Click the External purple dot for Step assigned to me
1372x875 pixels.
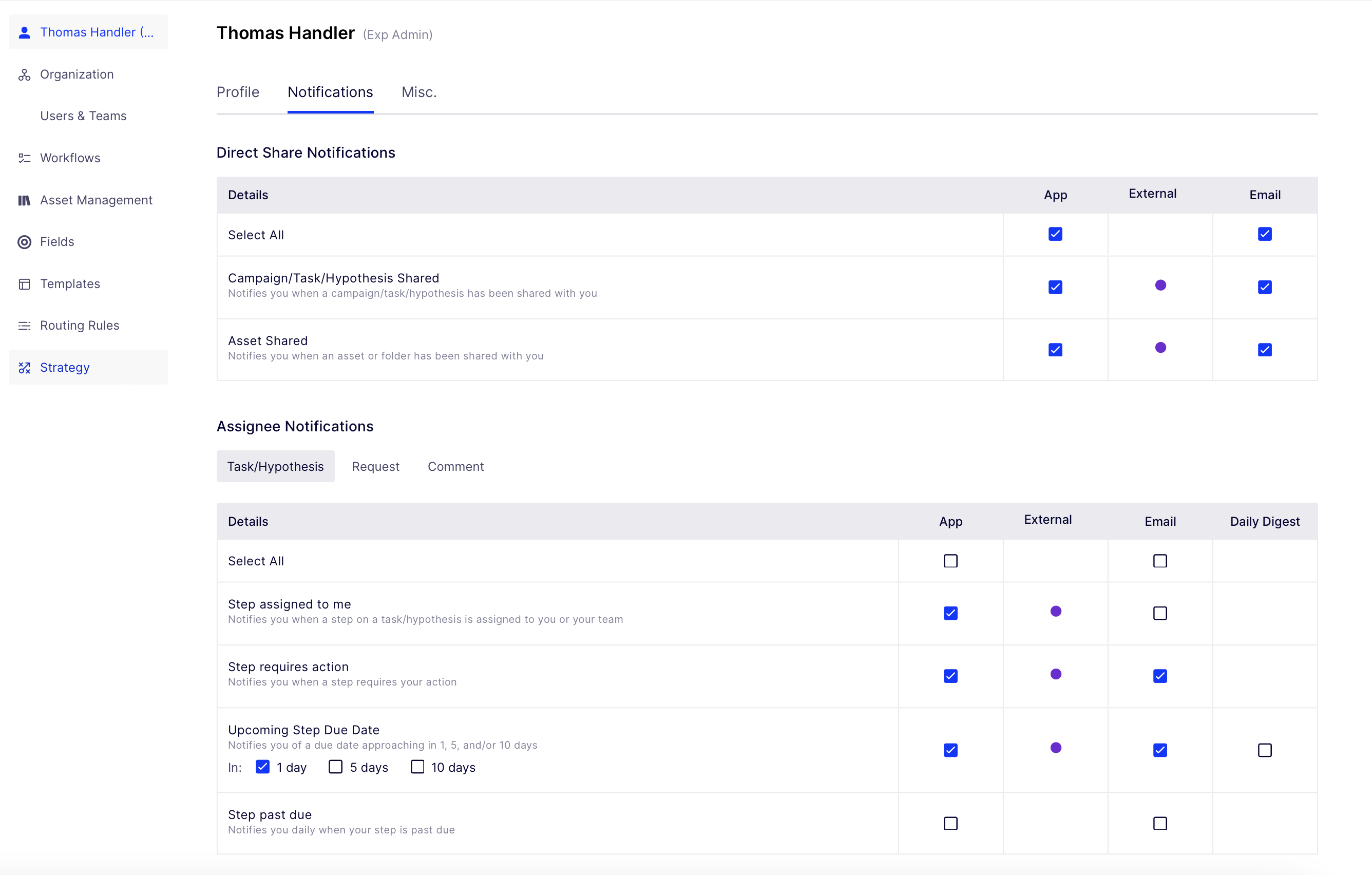(x=1055, y=611)
